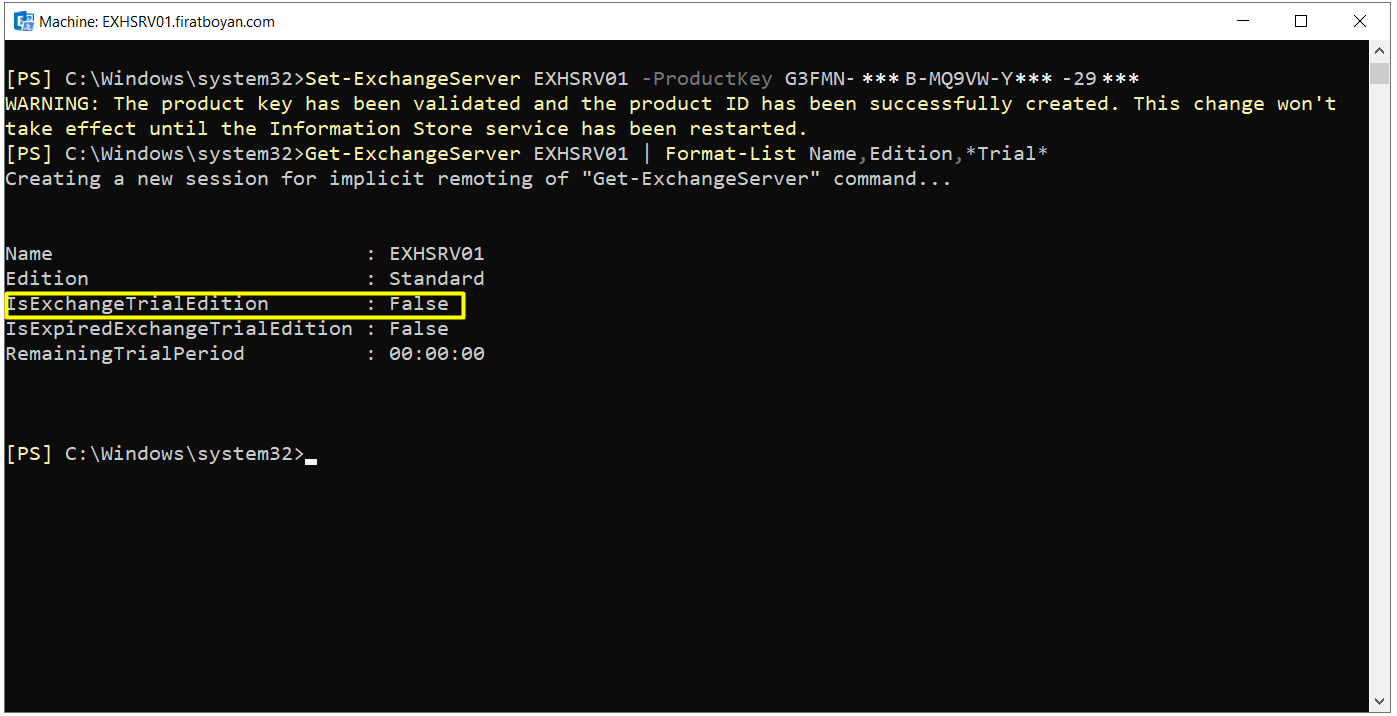This screenshot has height=716, width=1397.
Task: Click the 'IsExchangeTrialEdition' property name
Action: pos(137,304)
